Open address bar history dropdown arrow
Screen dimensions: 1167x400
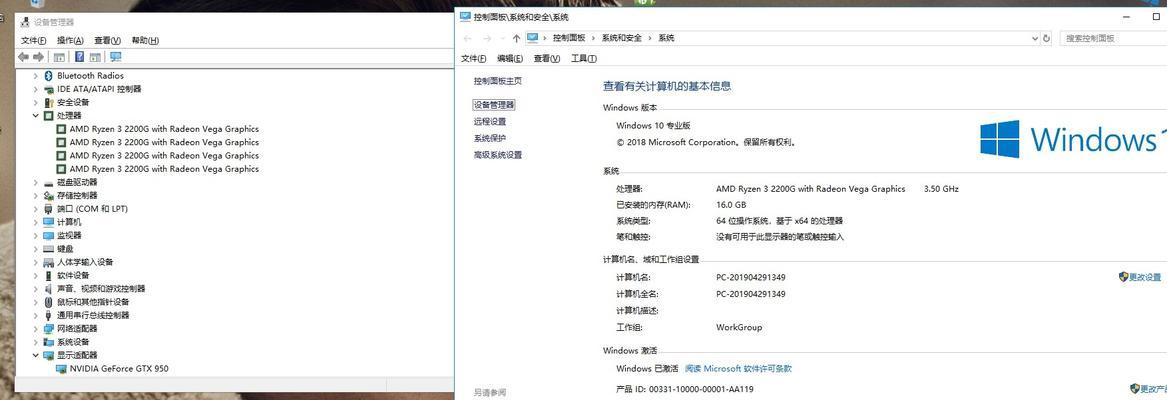click(x=1035, y=38)
